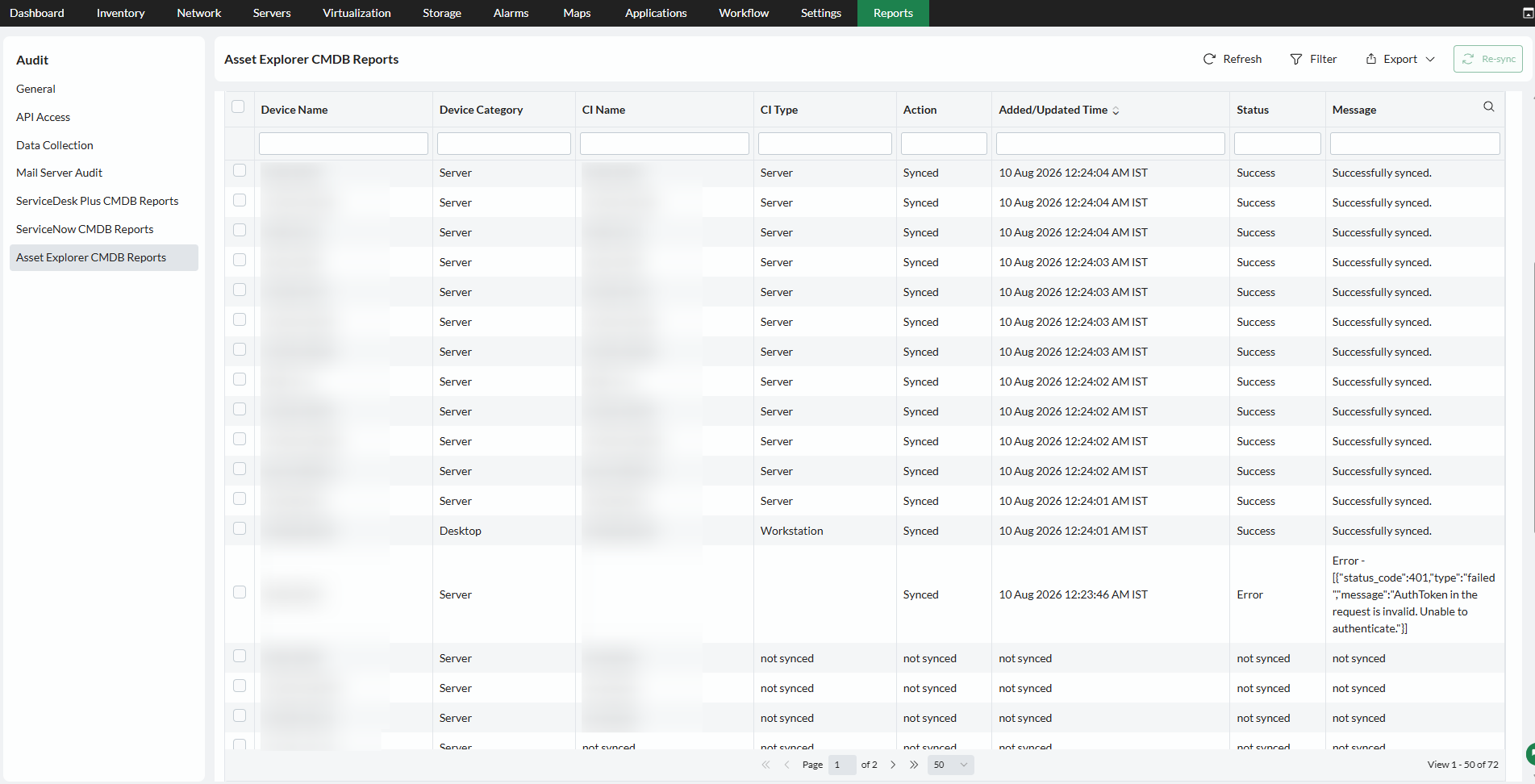Click the Workstation CI Type cell
The height and width of the screenshot is (784, 1535).
[792, 531]
